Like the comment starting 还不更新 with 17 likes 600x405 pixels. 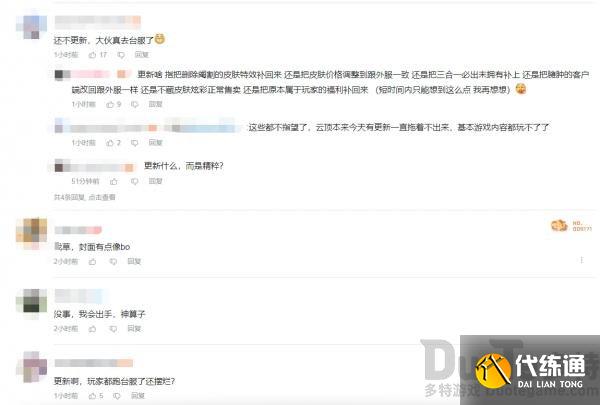click(x=93, y=55)
